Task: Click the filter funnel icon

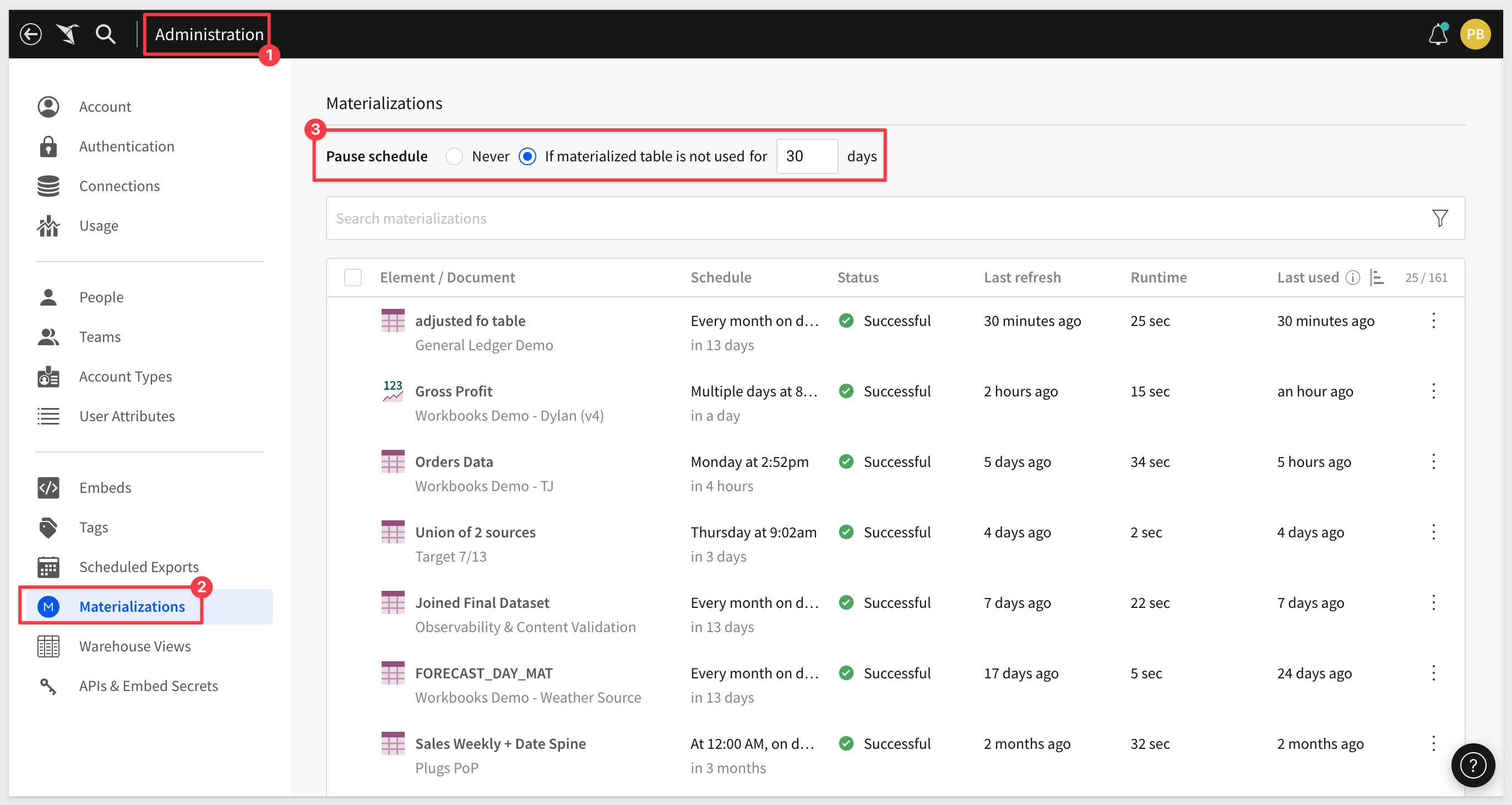Action: tap(1440, 219)
